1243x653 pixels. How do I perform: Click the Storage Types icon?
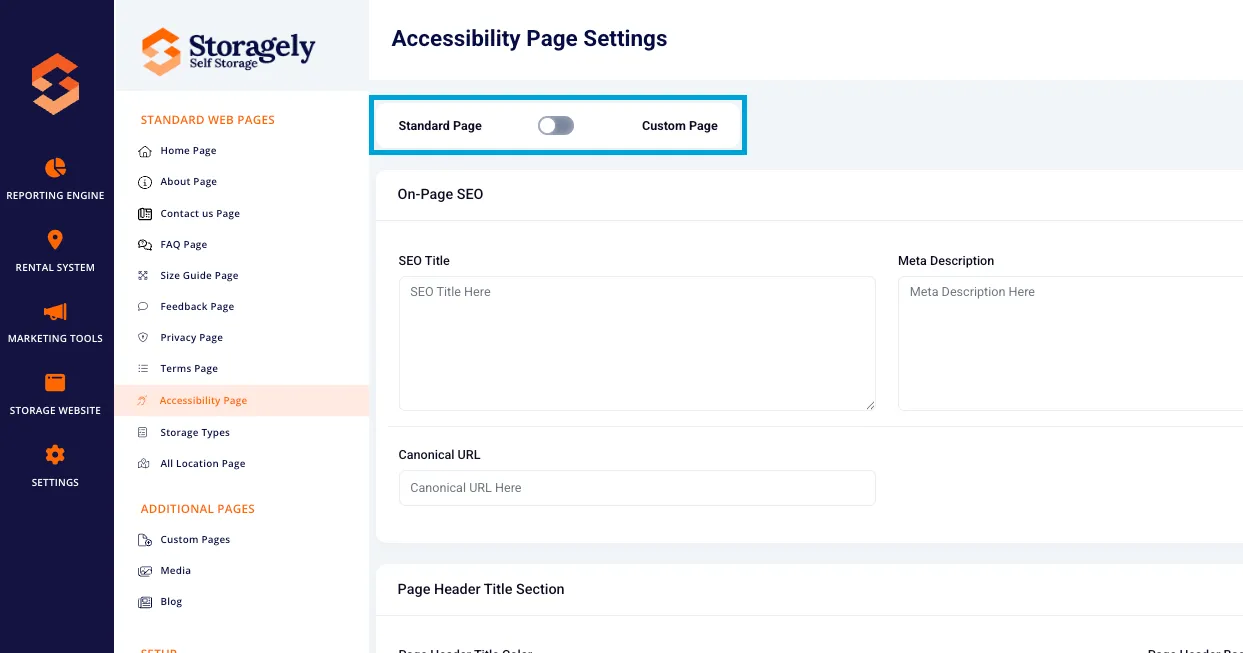tap(143, 433)
